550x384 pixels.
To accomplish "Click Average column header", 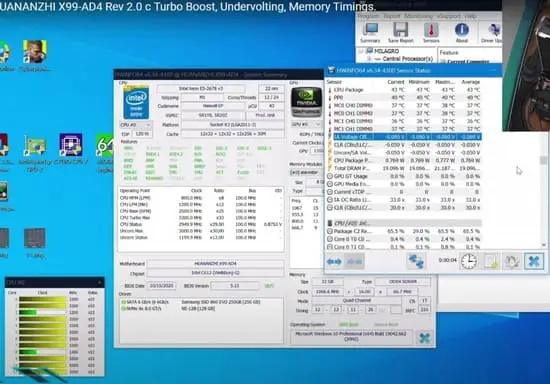I will click(x=470, y=82).
